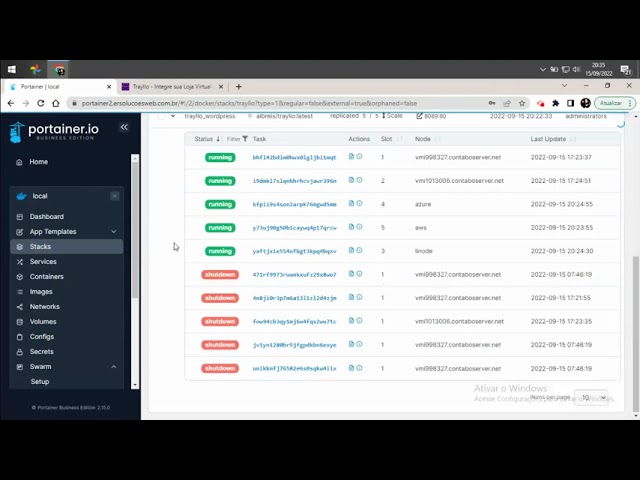This screenshot has height=480, width=640.
Task: Open a new browser tab
Action: tap(239, 87)
